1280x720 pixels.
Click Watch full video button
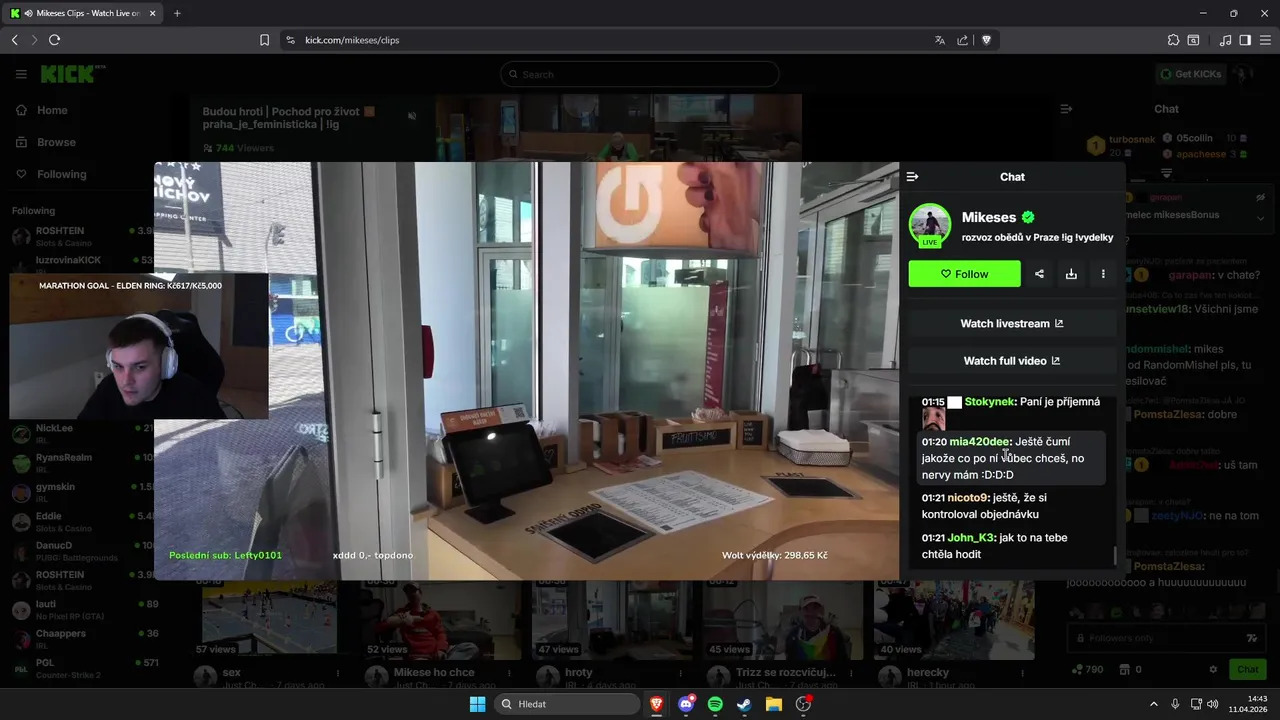click(x=1012, y=360)
